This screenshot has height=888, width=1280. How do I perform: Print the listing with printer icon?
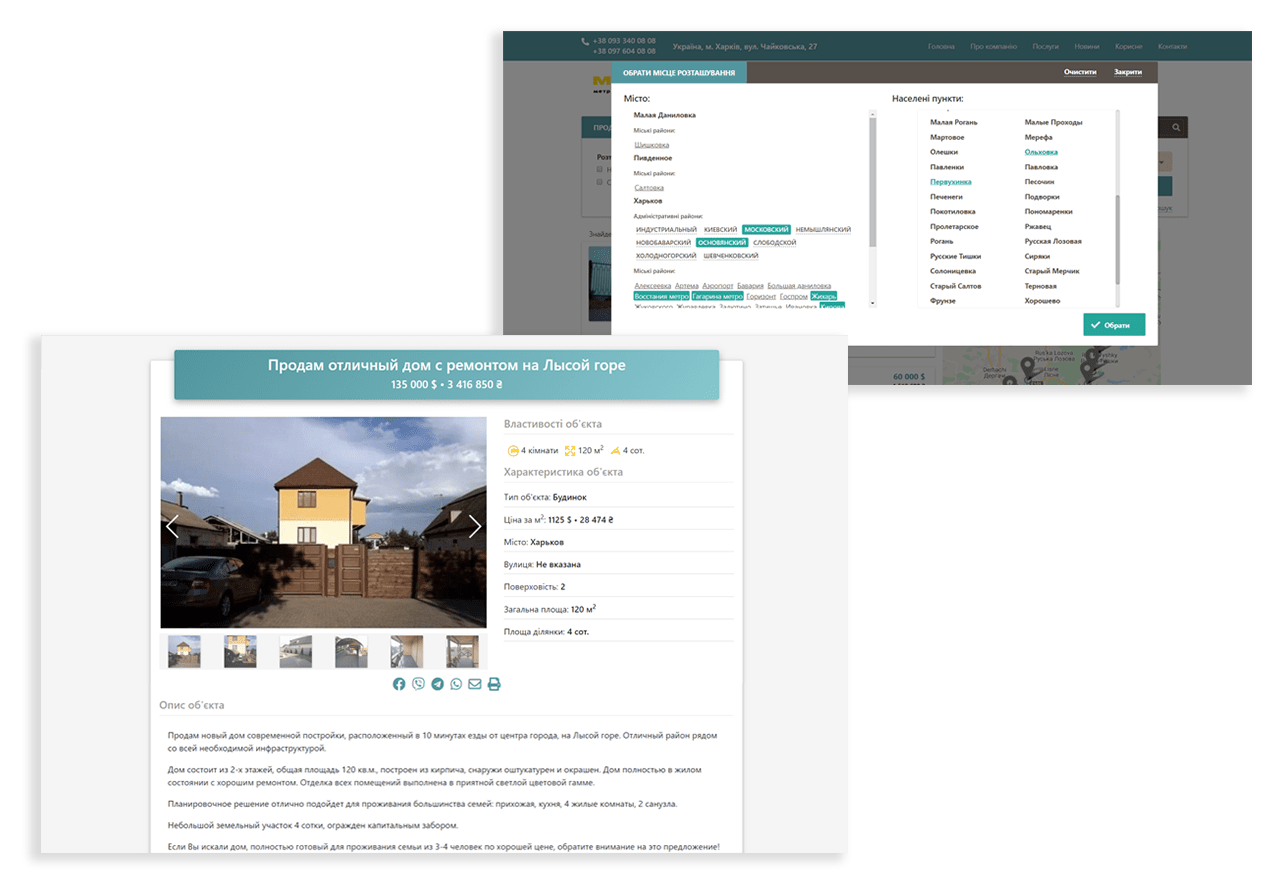[x=494, y=684]
